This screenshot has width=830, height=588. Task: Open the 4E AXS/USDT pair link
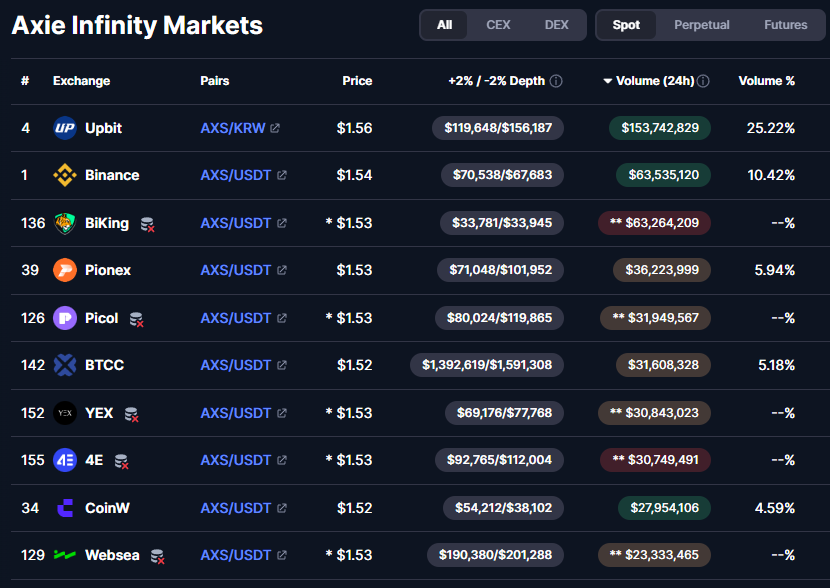[236, 460]
